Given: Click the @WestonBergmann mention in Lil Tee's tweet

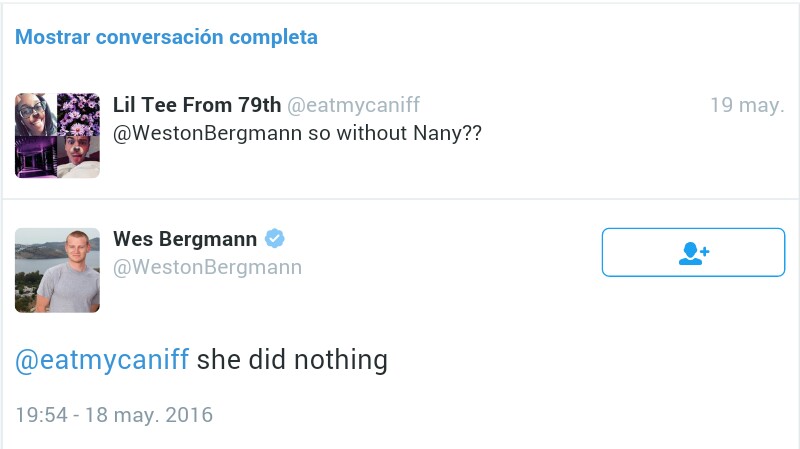Looking at the screenshot, I should coord(208,133).
